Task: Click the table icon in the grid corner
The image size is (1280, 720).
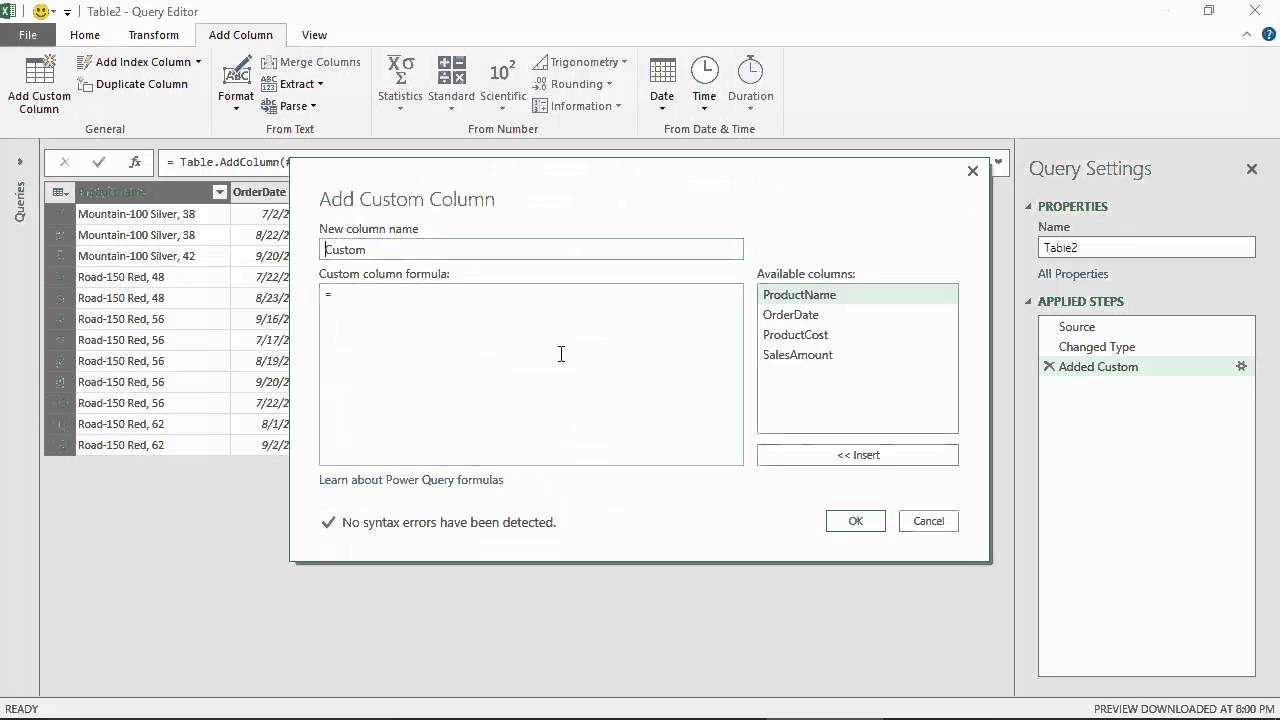Action: point(60,192)
